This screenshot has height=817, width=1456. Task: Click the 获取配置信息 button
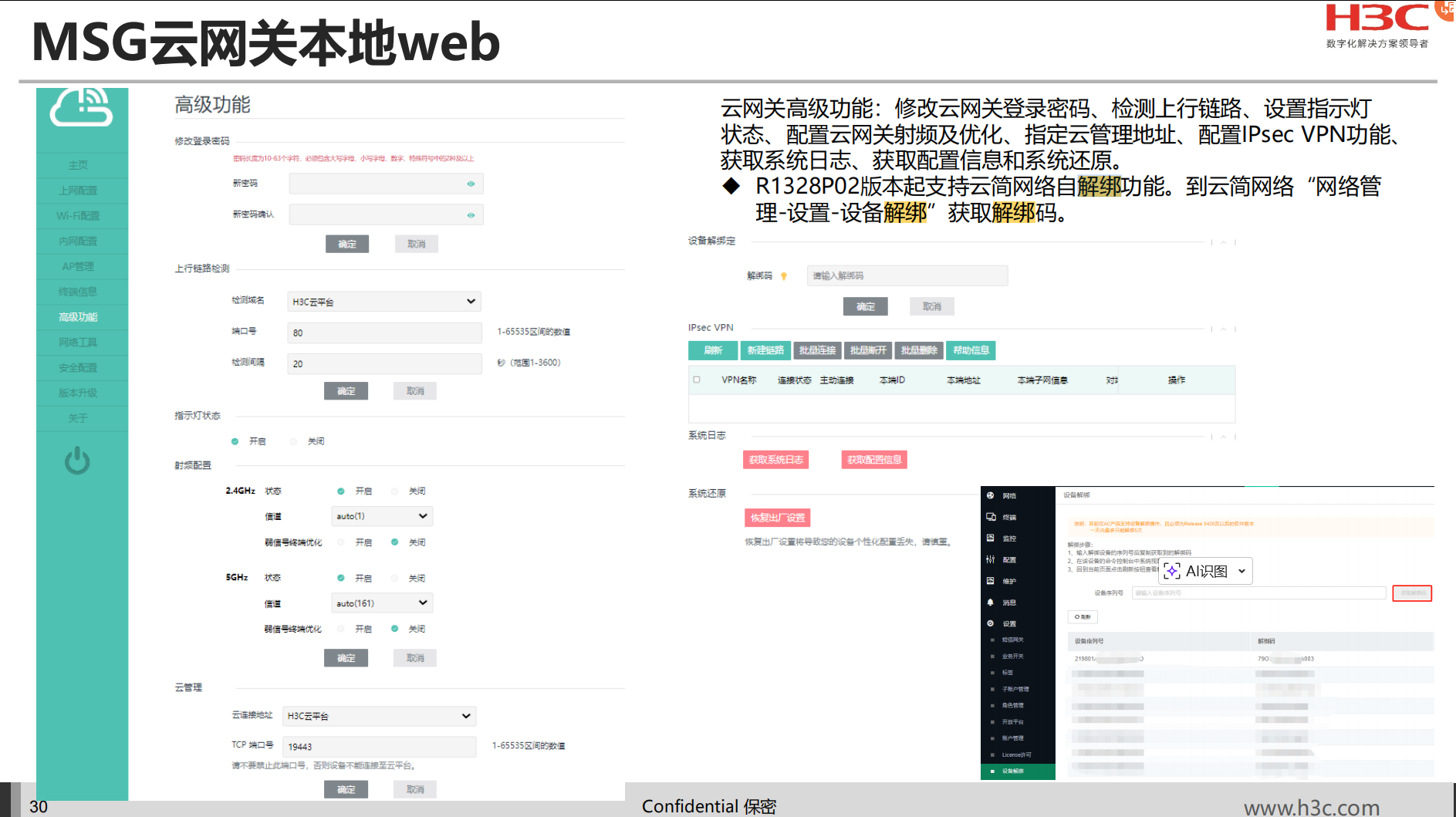coord(874,460)
